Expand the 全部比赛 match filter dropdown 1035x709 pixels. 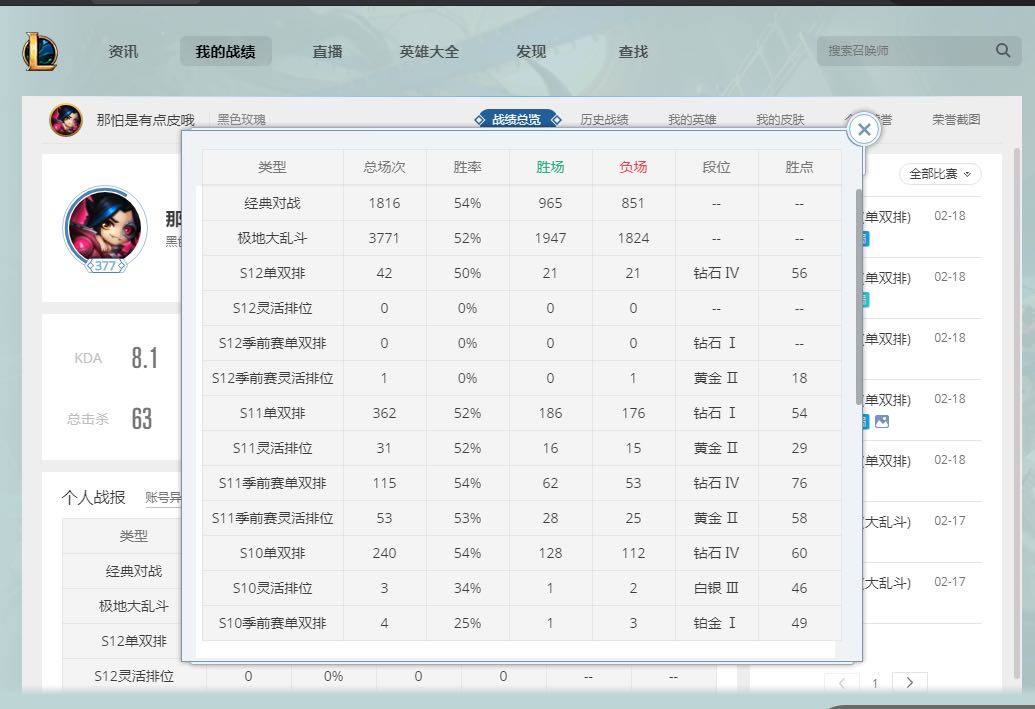[x=940, y=174]
